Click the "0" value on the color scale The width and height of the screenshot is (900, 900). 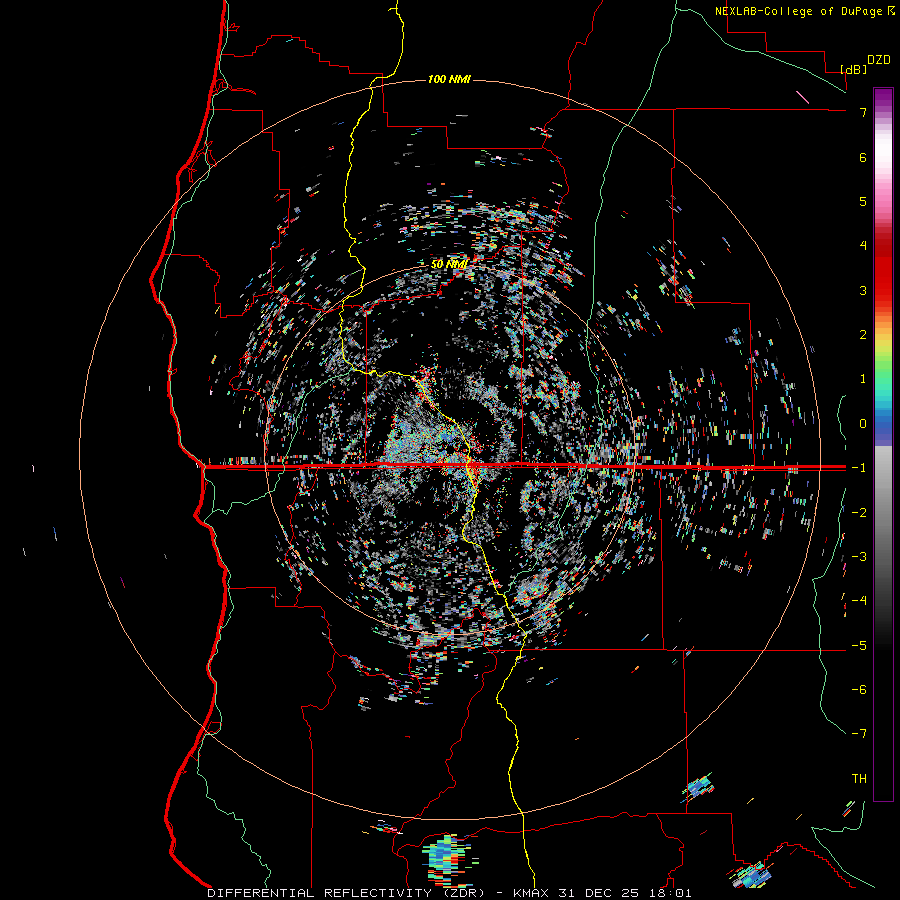863,424
